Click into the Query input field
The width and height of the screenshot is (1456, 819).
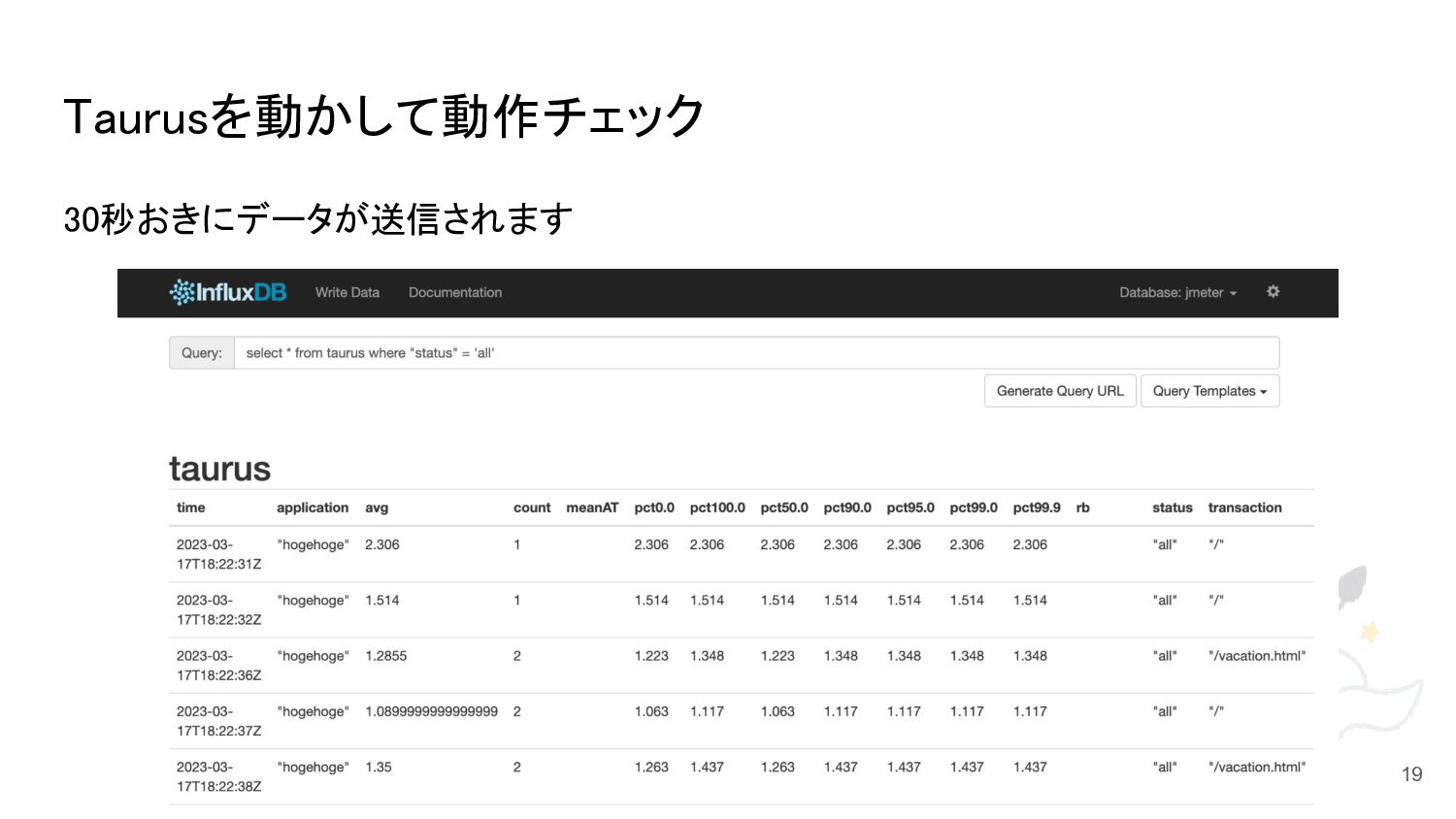coord(756,353)
